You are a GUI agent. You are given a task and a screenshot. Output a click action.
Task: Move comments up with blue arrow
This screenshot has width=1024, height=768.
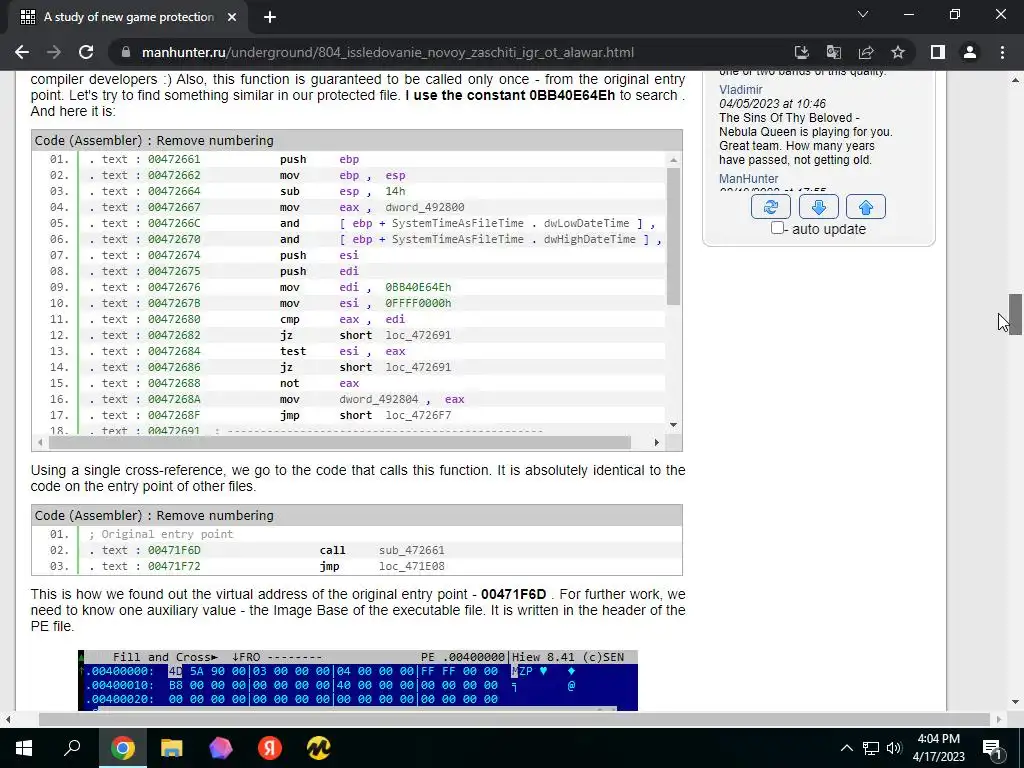[865, 207]
